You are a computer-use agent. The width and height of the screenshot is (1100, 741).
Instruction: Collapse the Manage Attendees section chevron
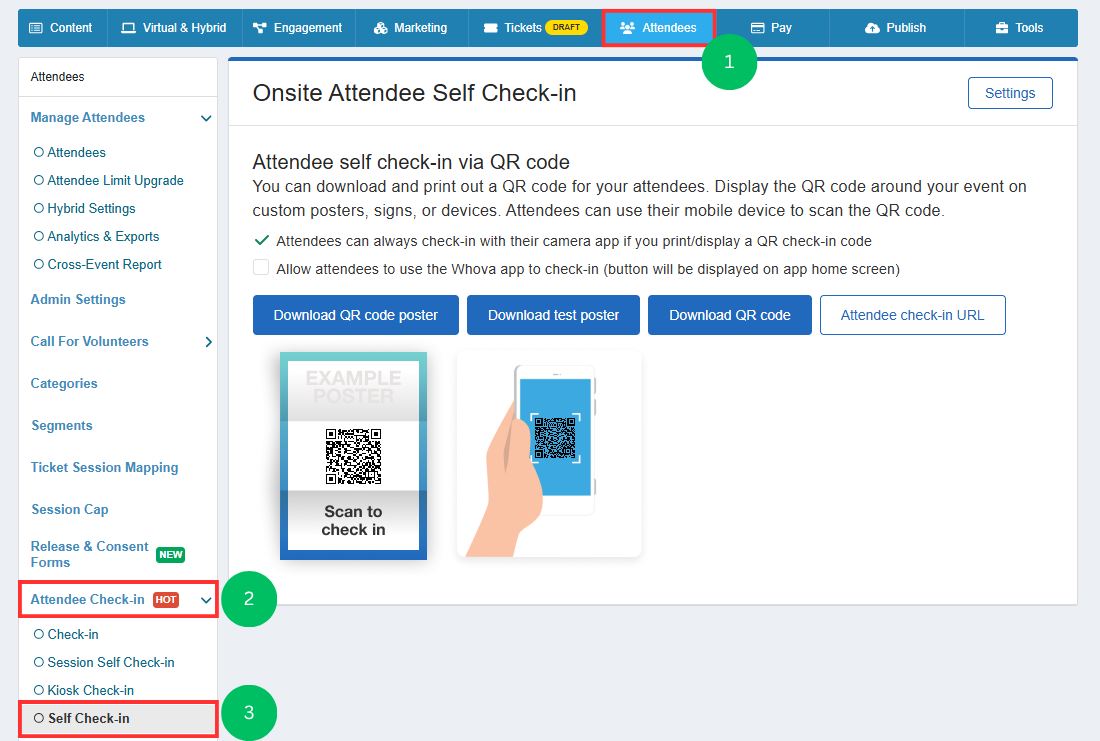206,118
